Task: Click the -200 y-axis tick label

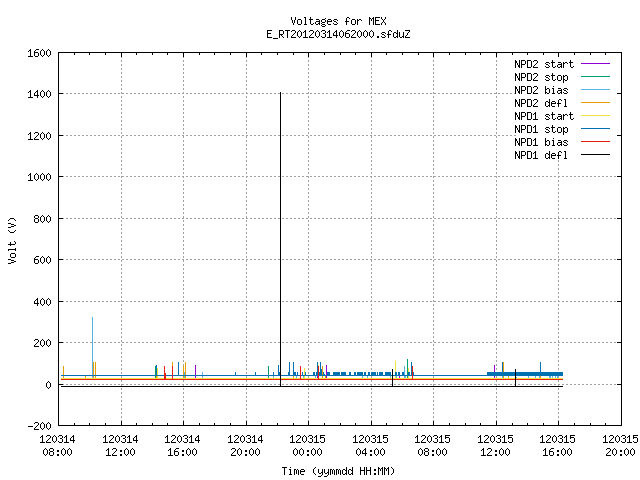Action: pyautogui.click(x=39, y=426)
